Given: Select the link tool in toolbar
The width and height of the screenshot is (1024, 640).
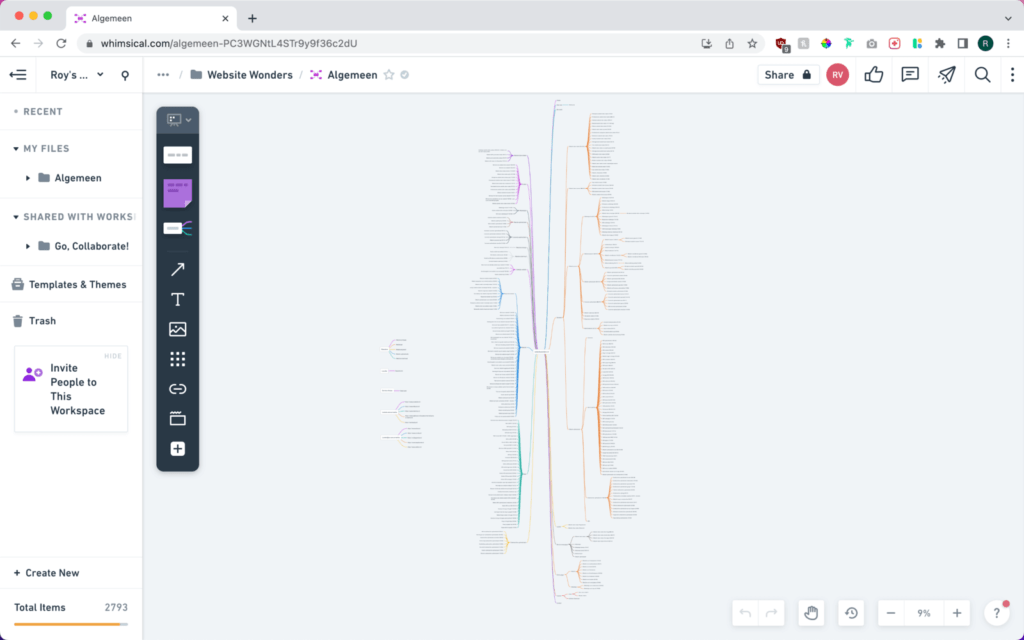Looking at the screenshot, I should (177, 389).
